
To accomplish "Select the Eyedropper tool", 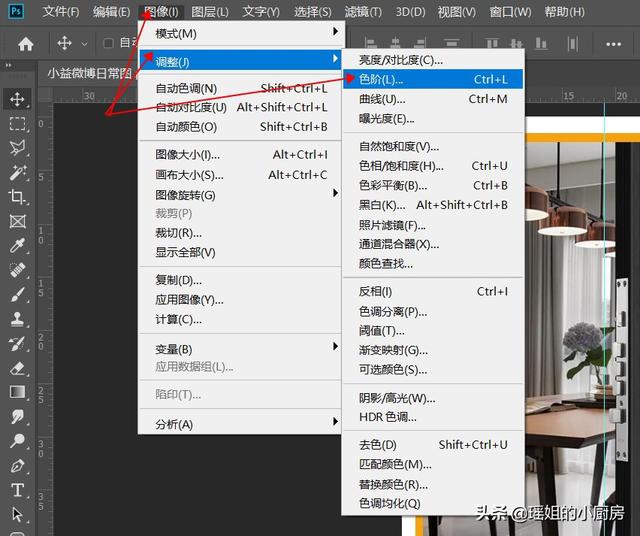I will [17, 246].
